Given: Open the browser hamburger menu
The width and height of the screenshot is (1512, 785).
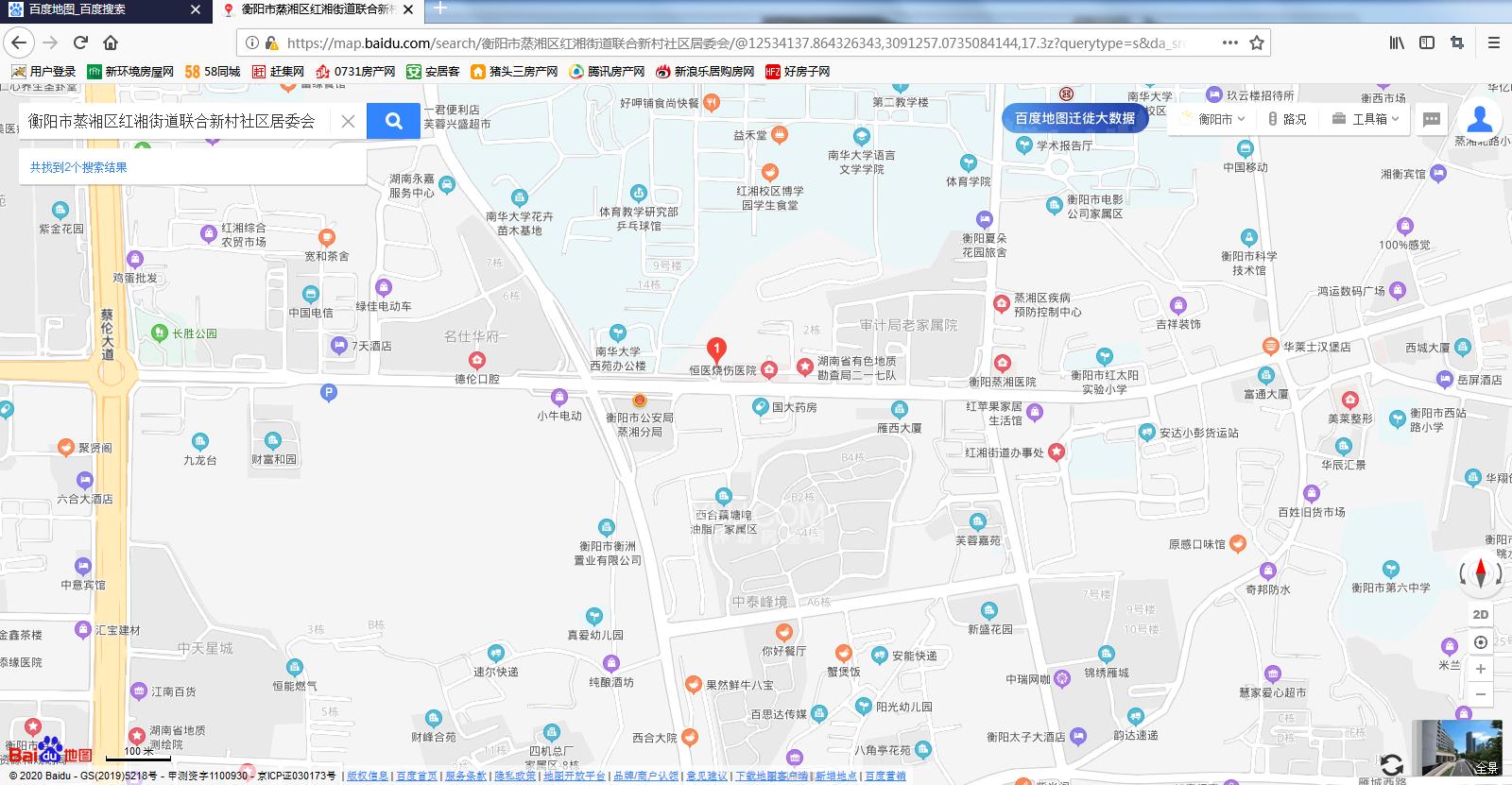Looking at the screenshot, I should 1494,43.
